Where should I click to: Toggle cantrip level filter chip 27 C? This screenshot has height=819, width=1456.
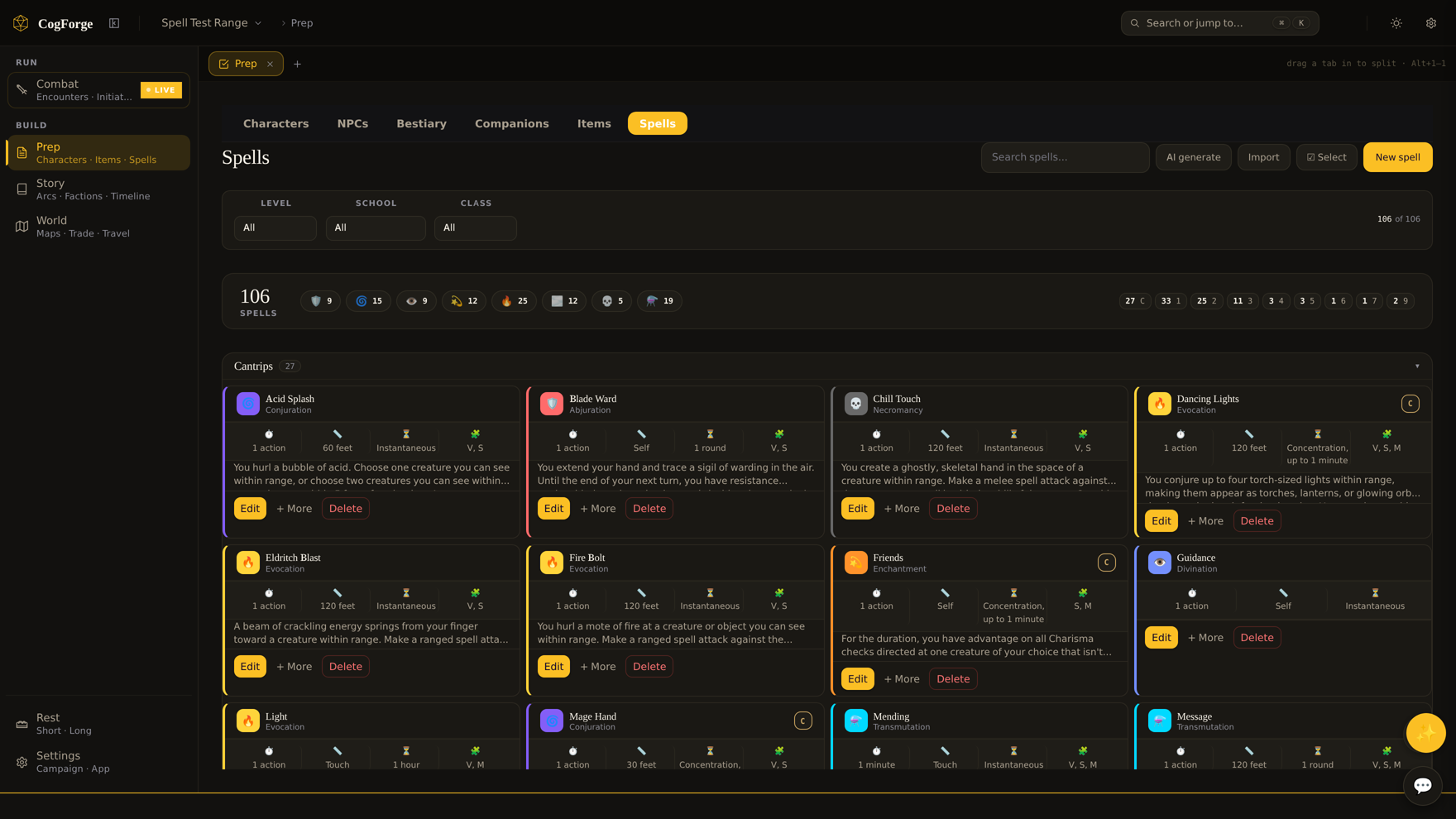pyautogui.click(x=1135, y=301)
